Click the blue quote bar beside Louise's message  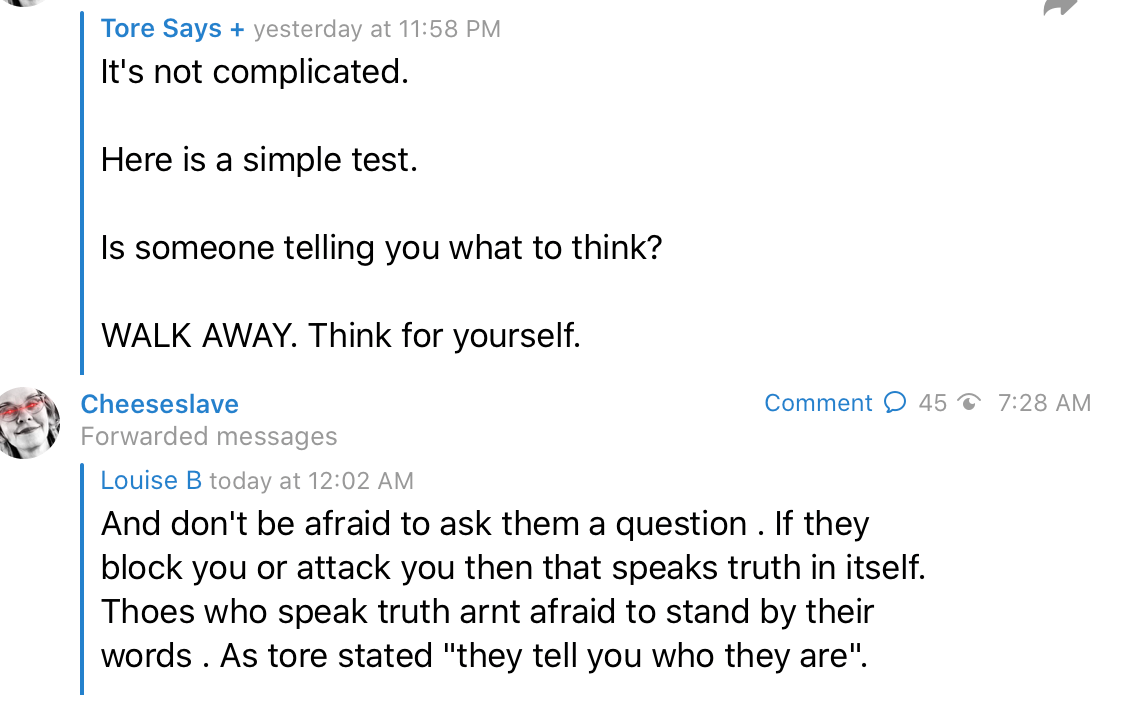tap(83, 578)
